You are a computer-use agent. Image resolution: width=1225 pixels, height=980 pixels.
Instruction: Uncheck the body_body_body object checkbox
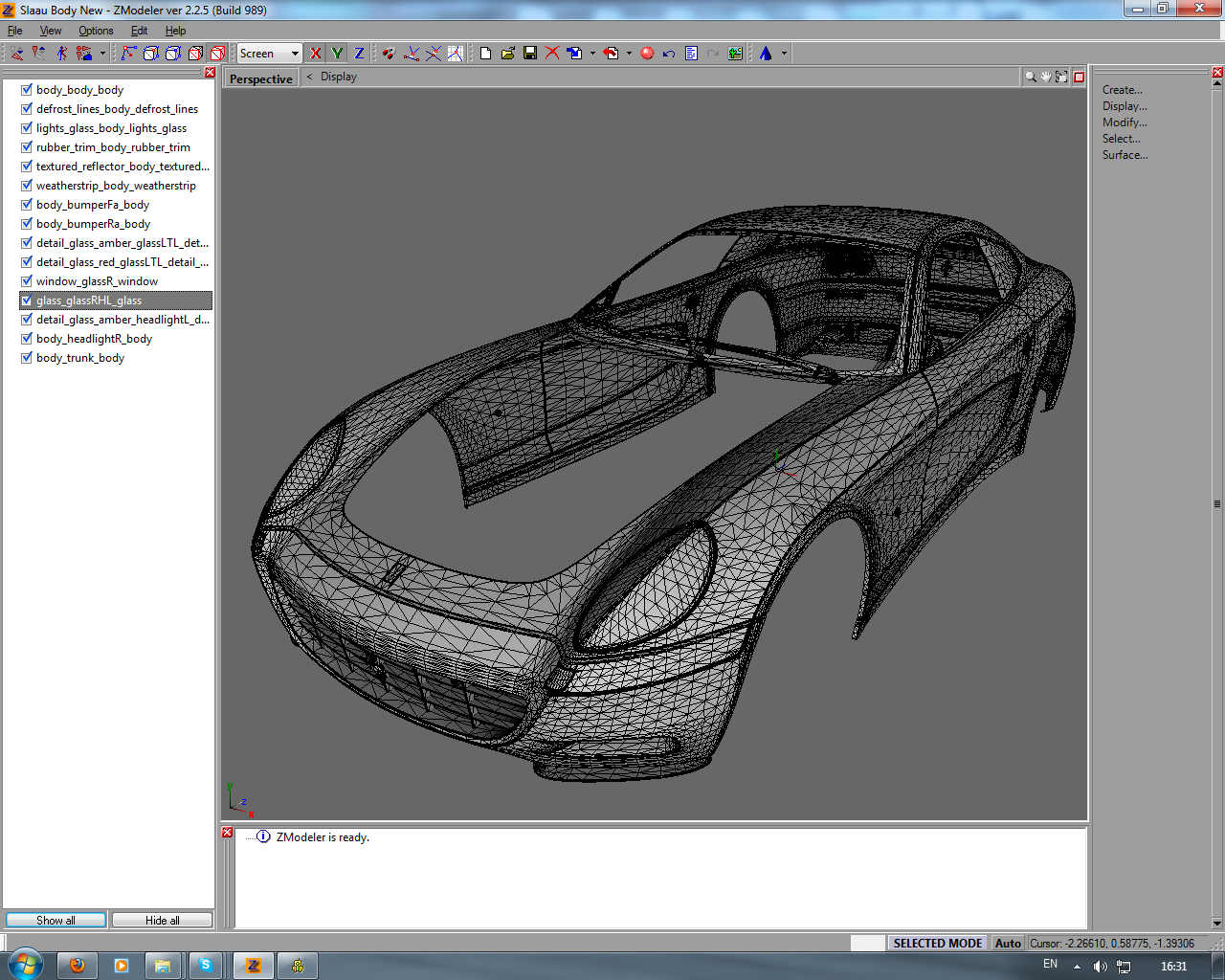pos(27,90)
